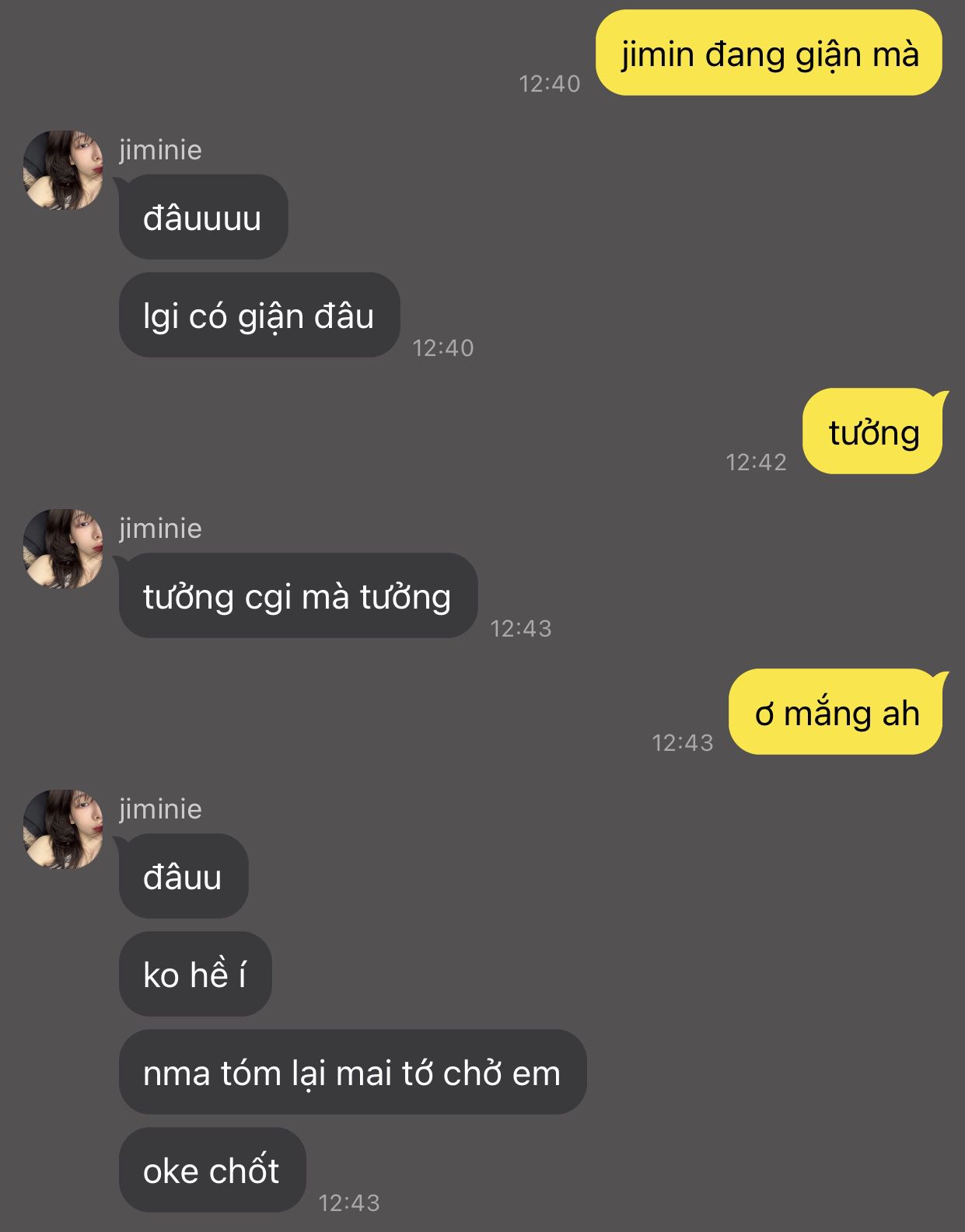Screen dimensions: 965x1232
Task: Click the 12:43 timestamp beside 'ơ mắng ah'
Action: [x=682, y=742]
